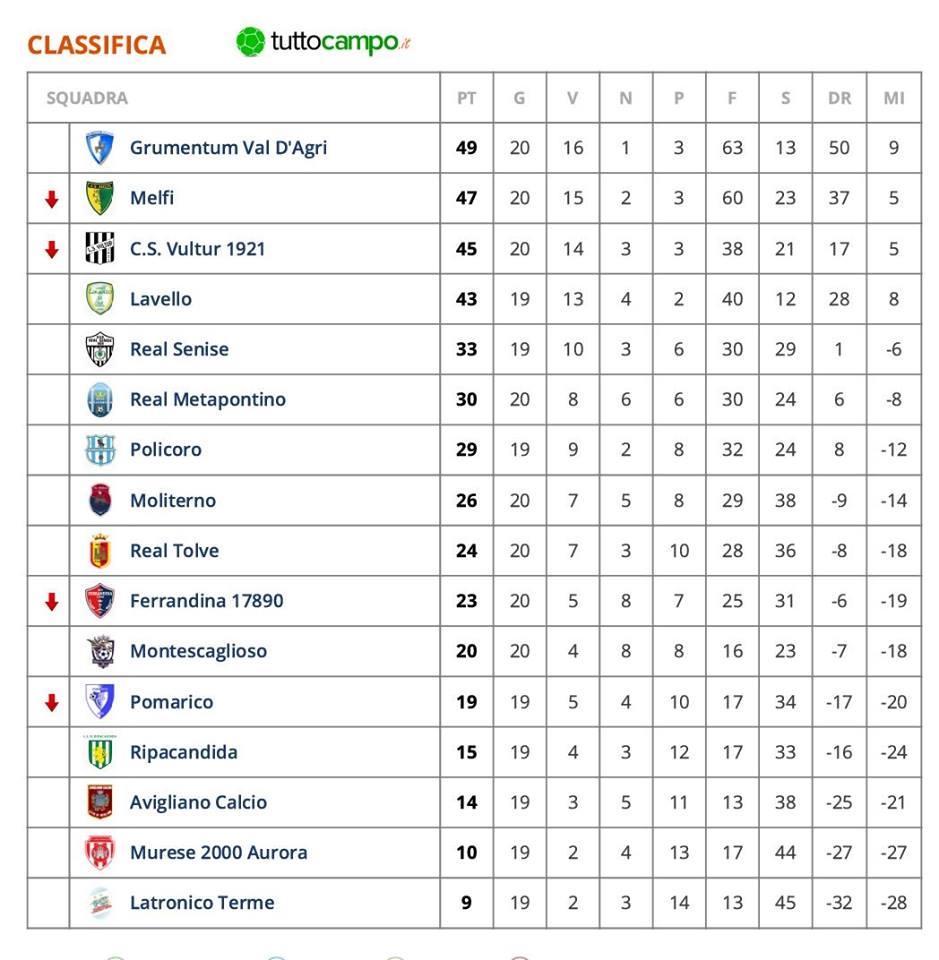
Task: Sort table by PT column header
Action: pyautogui.click(x=466, y=98)
